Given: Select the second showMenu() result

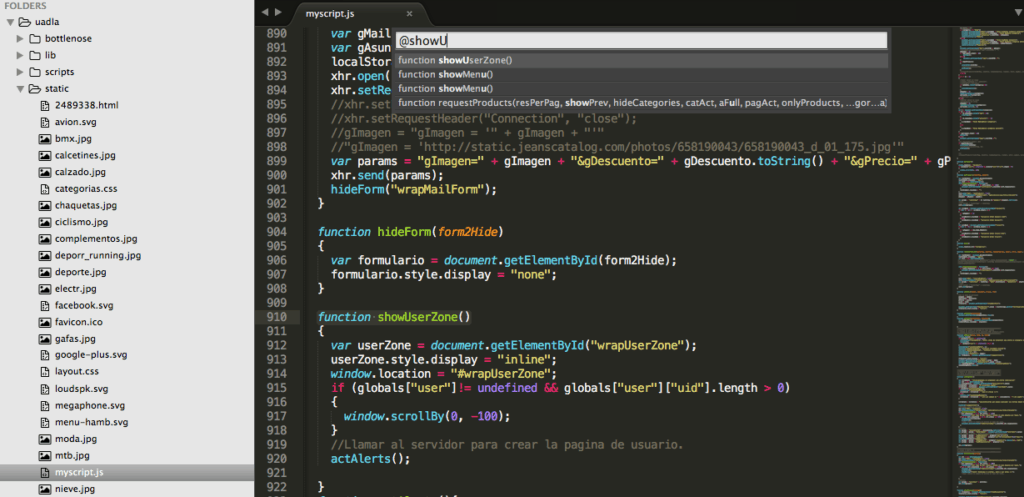Looking at the screenshot, I should 641,89.
